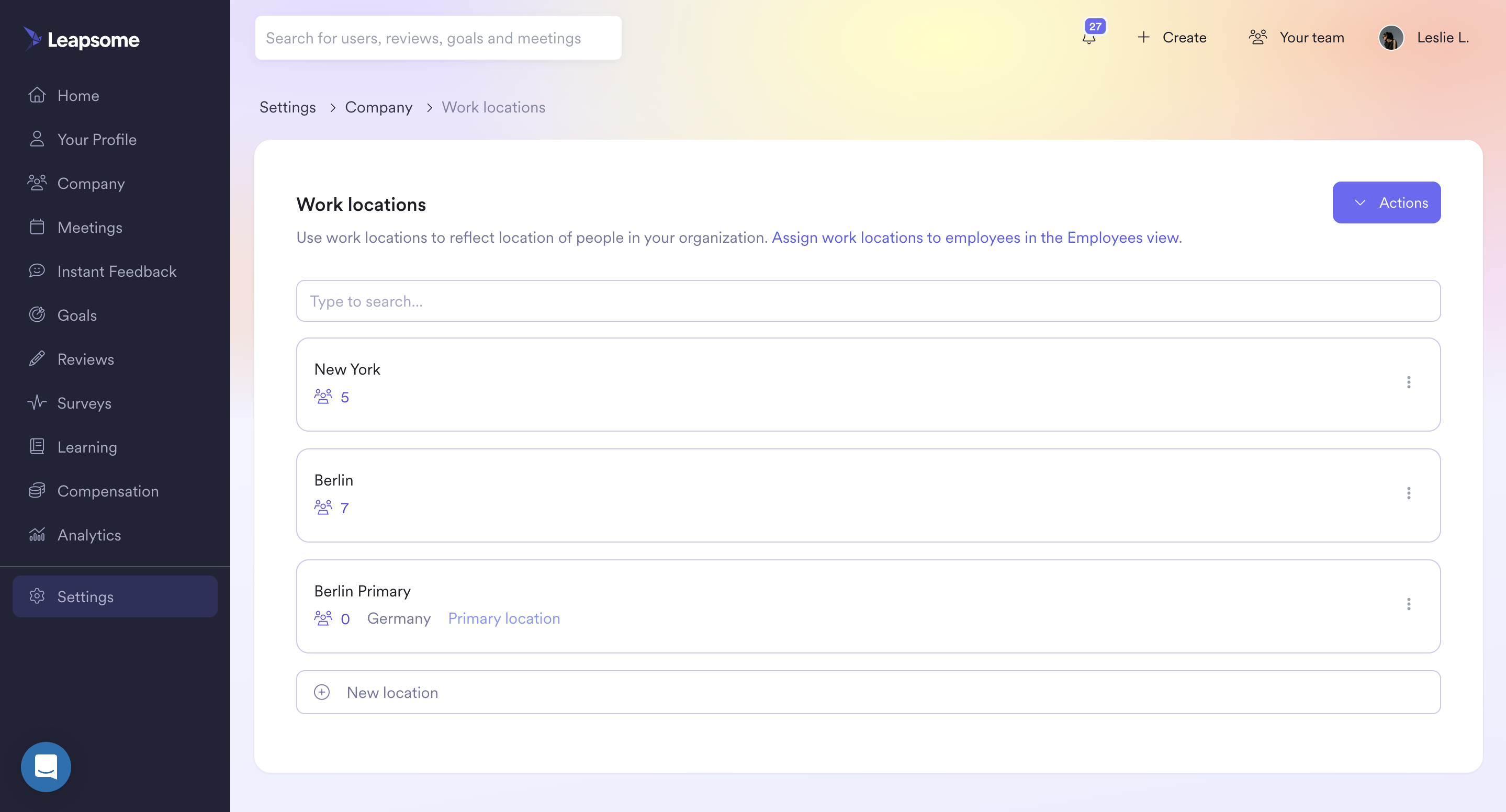
Task: Click the Primary location tag
Action: pos(503,618)
